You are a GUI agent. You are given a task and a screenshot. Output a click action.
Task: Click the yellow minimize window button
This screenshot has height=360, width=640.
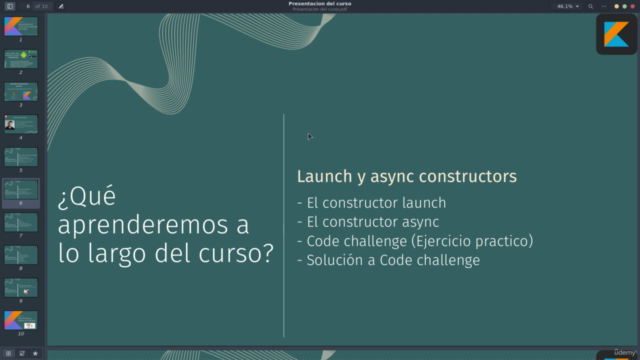tap(616, 6)
